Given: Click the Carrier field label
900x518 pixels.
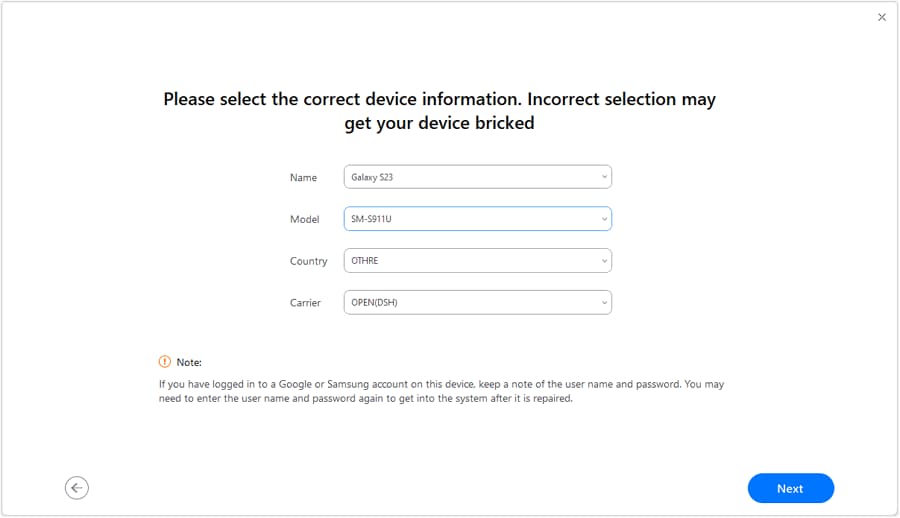Looking at the screenshot, I should point(305,303).
